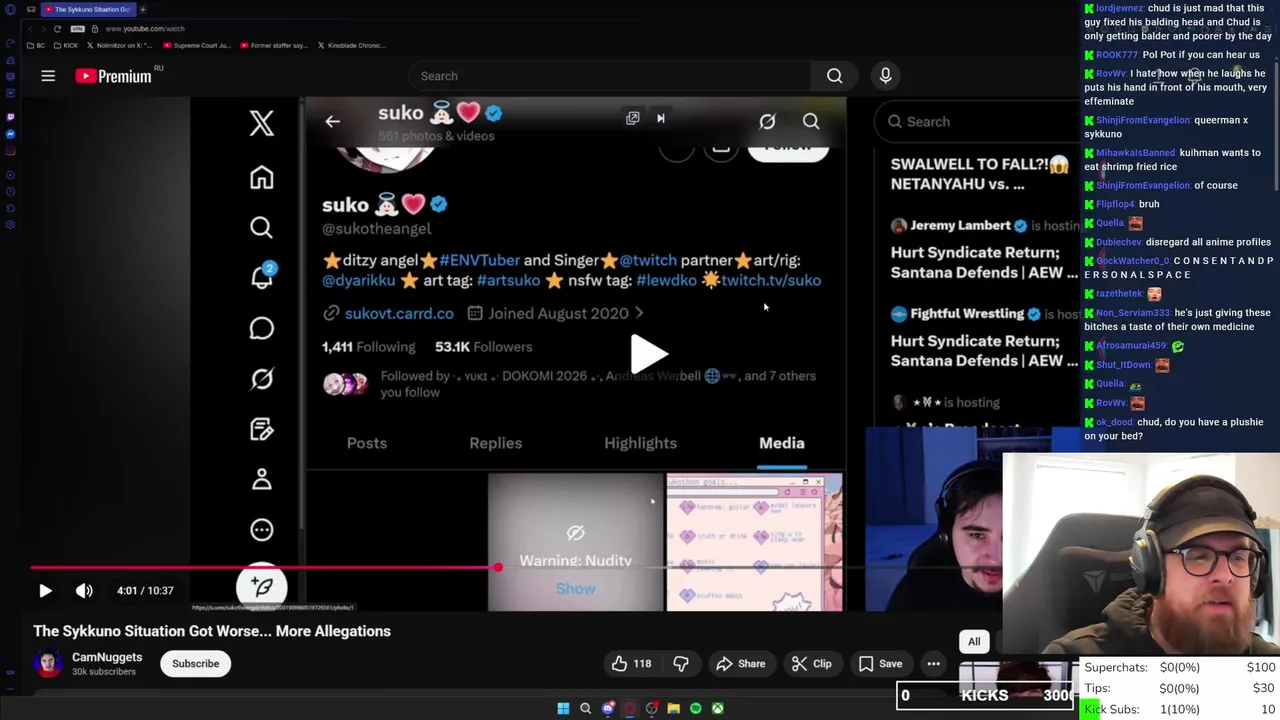Image resolution: width=1280 pixels, height=720 pixels.
Task: Open X notifications bell with badge
Action: [x=262, y=277]
